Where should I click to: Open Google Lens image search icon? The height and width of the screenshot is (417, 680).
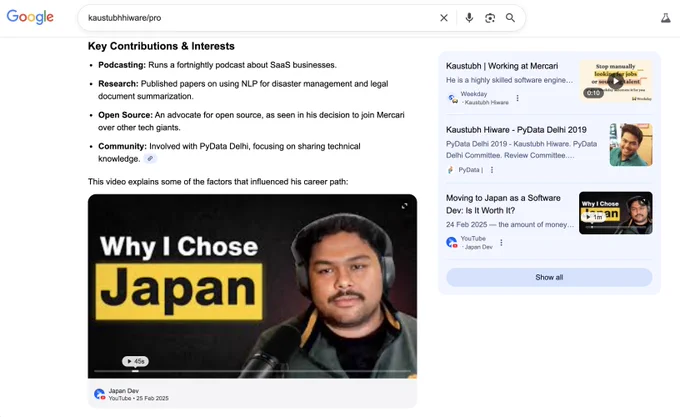pos(490,18)
